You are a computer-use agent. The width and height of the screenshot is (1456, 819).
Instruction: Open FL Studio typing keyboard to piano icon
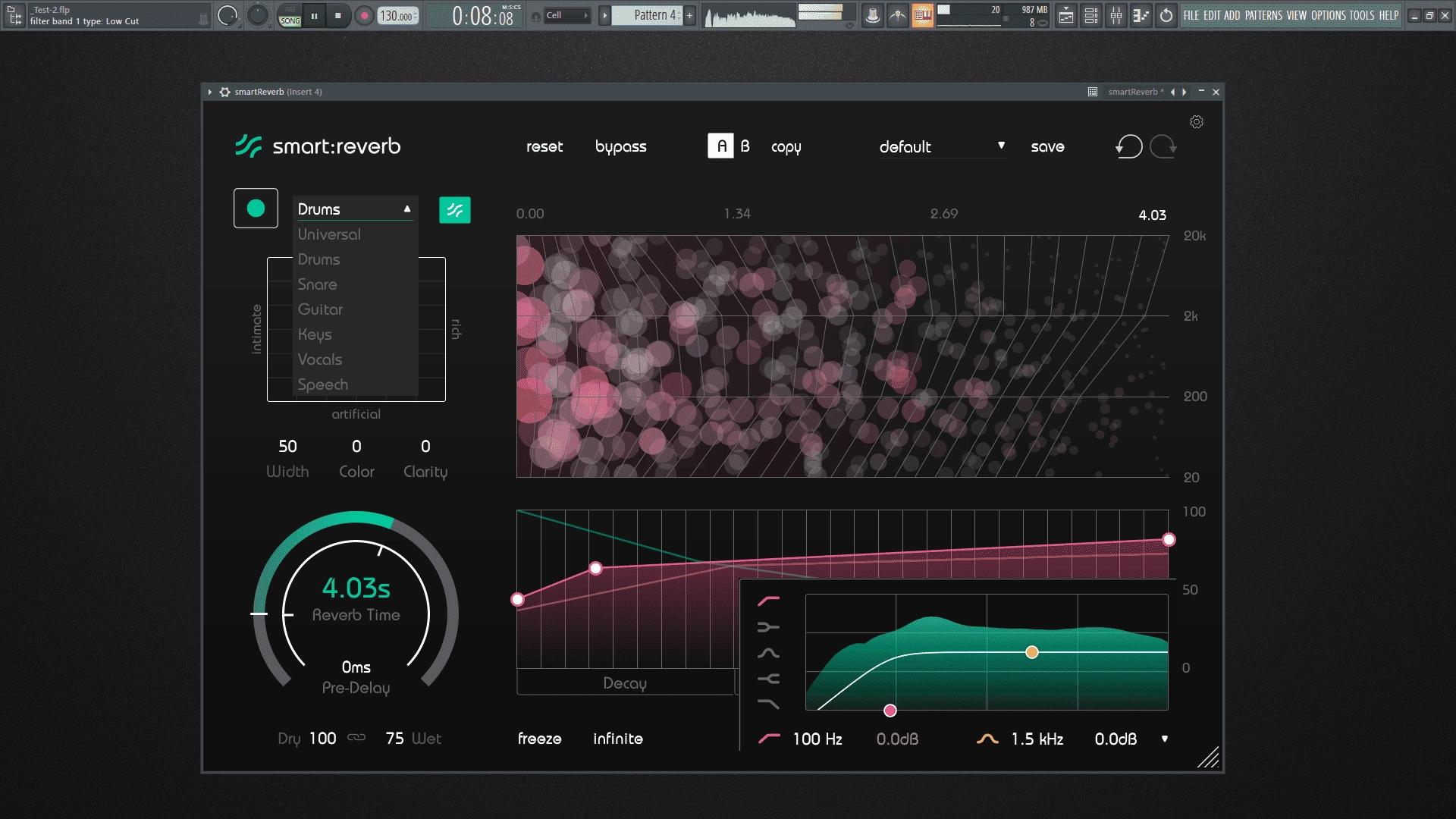click(x=923, y=15)
